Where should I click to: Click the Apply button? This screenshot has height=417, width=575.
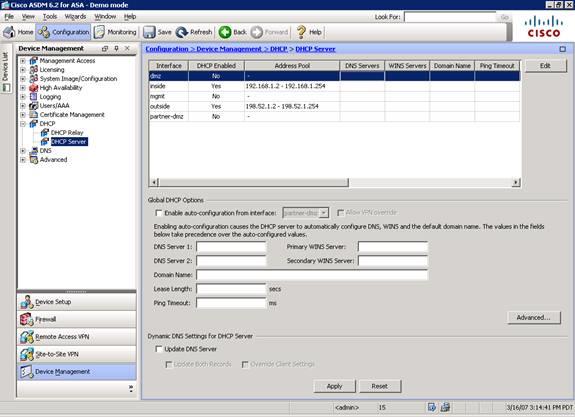(334, 386)
